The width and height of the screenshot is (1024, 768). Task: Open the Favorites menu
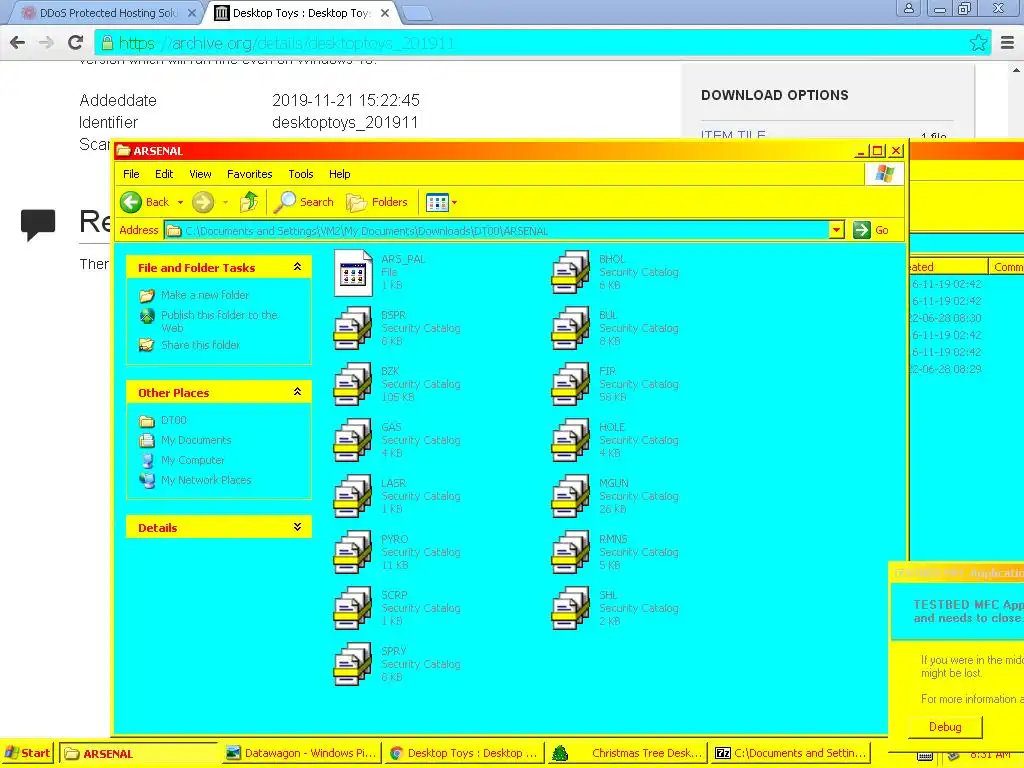coord(249,174)
